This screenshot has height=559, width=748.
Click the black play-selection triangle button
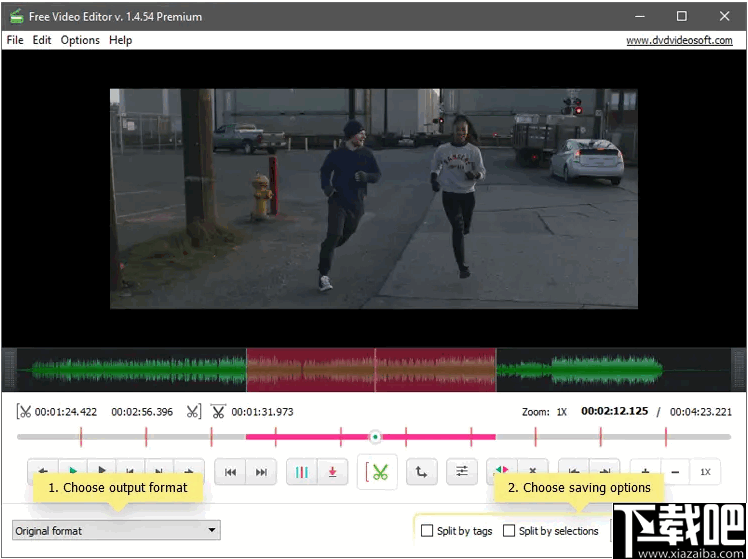tap(101, 470)
